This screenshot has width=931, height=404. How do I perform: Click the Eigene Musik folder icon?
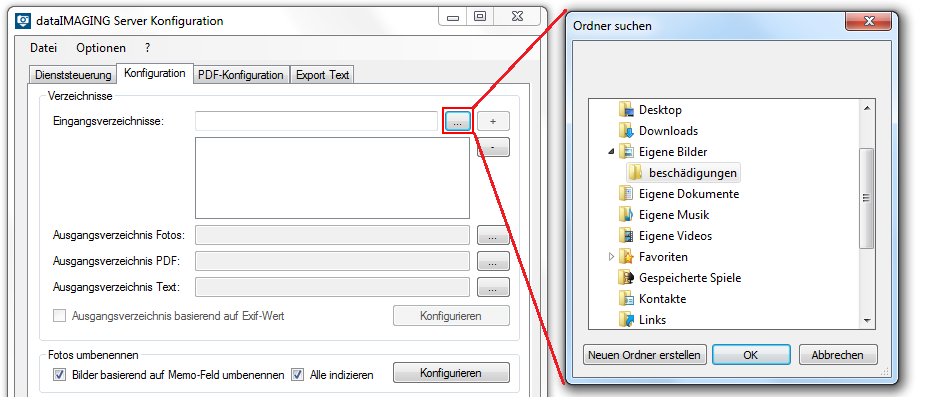(626, 214)
